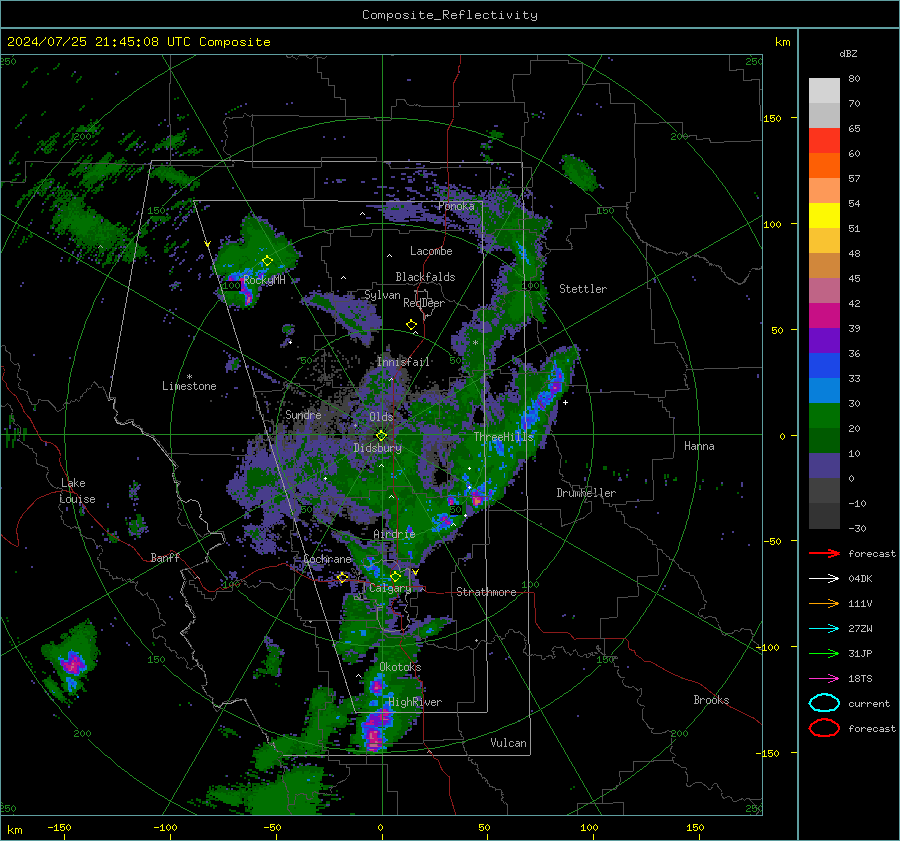The width and height of the screenshot is (900, 841).
Task: Click the magenta swatch between 42 and 39 dBZ
Action: (x=824, y=316)
